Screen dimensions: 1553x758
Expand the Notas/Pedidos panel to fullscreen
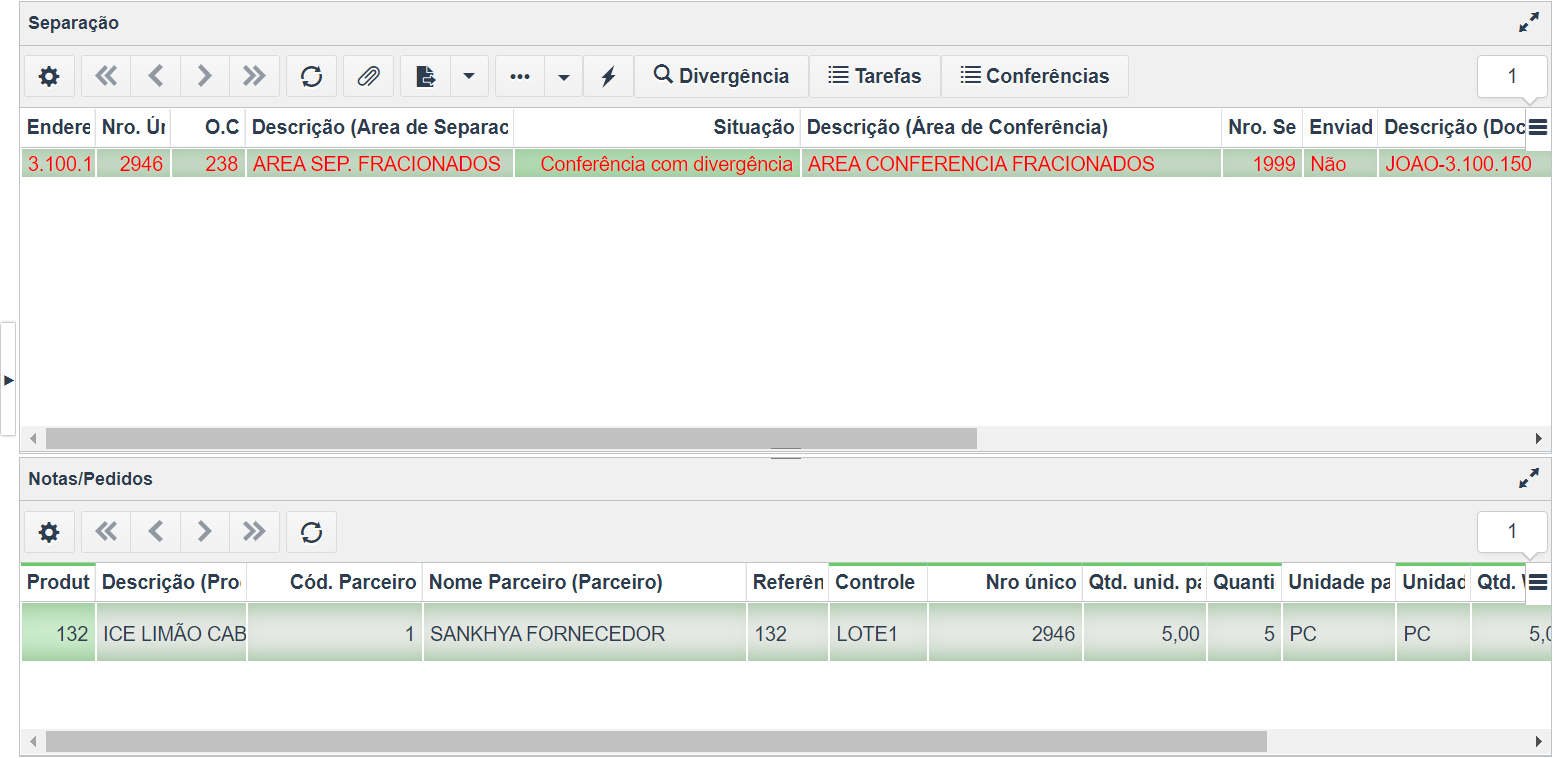pos(1529,479)
